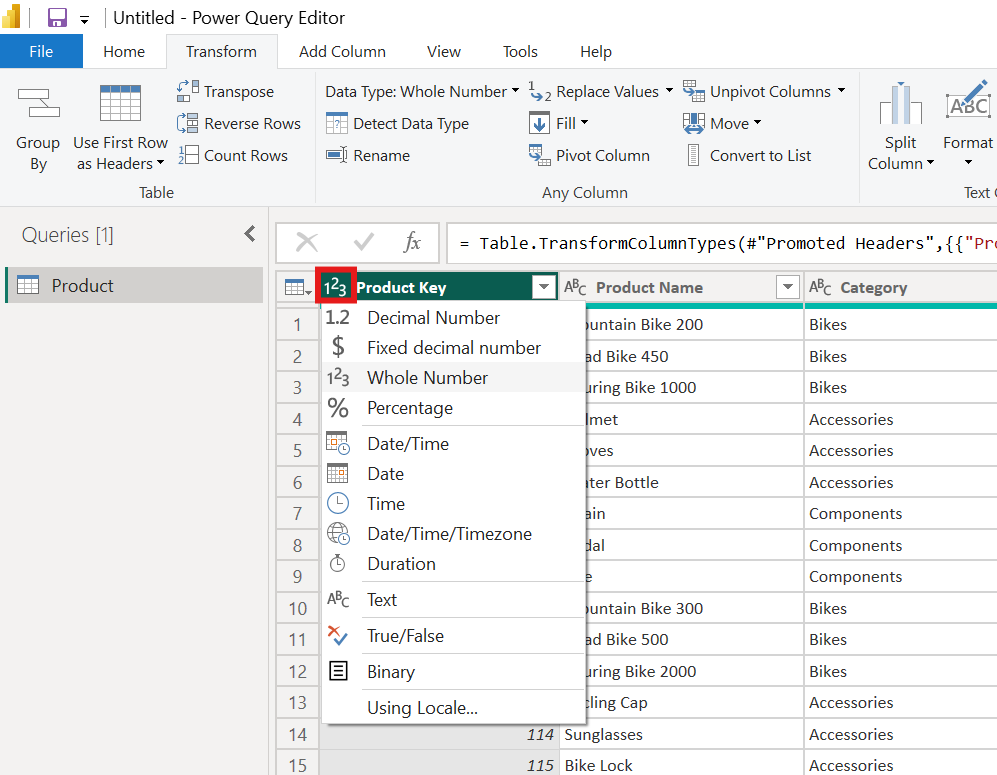Confirm the formula with the checkmark
Viewport: 997px width, 775px height.
(x=364, y=242)
